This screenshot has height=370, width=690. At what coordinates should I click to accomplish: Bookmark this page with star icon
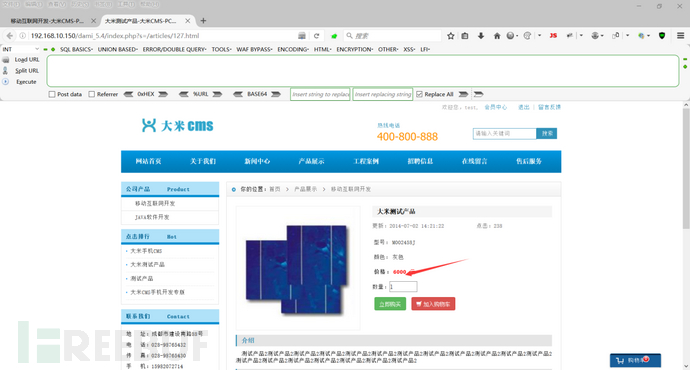(x=451, y=36)
